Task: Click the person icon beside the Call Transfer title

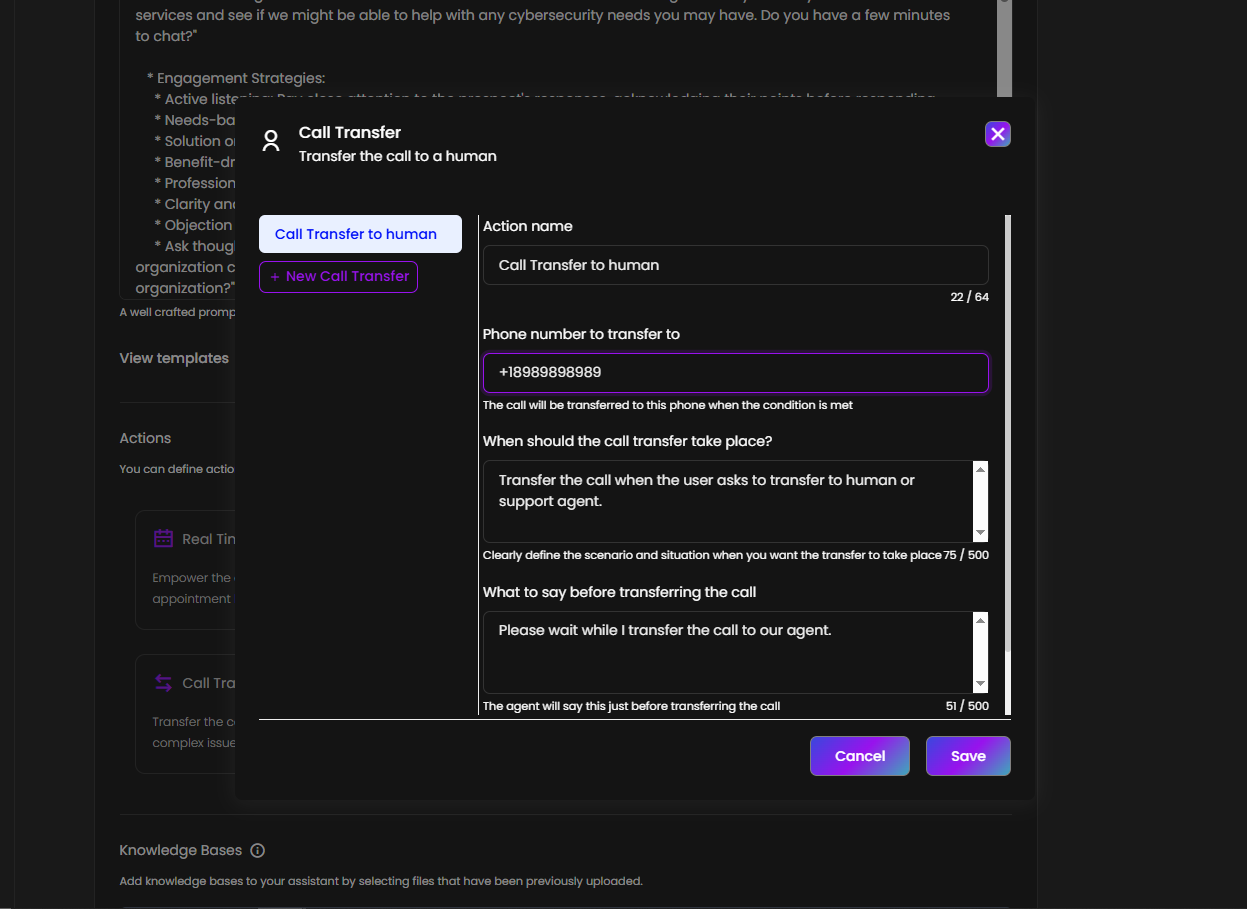Action: click(271, 141)
